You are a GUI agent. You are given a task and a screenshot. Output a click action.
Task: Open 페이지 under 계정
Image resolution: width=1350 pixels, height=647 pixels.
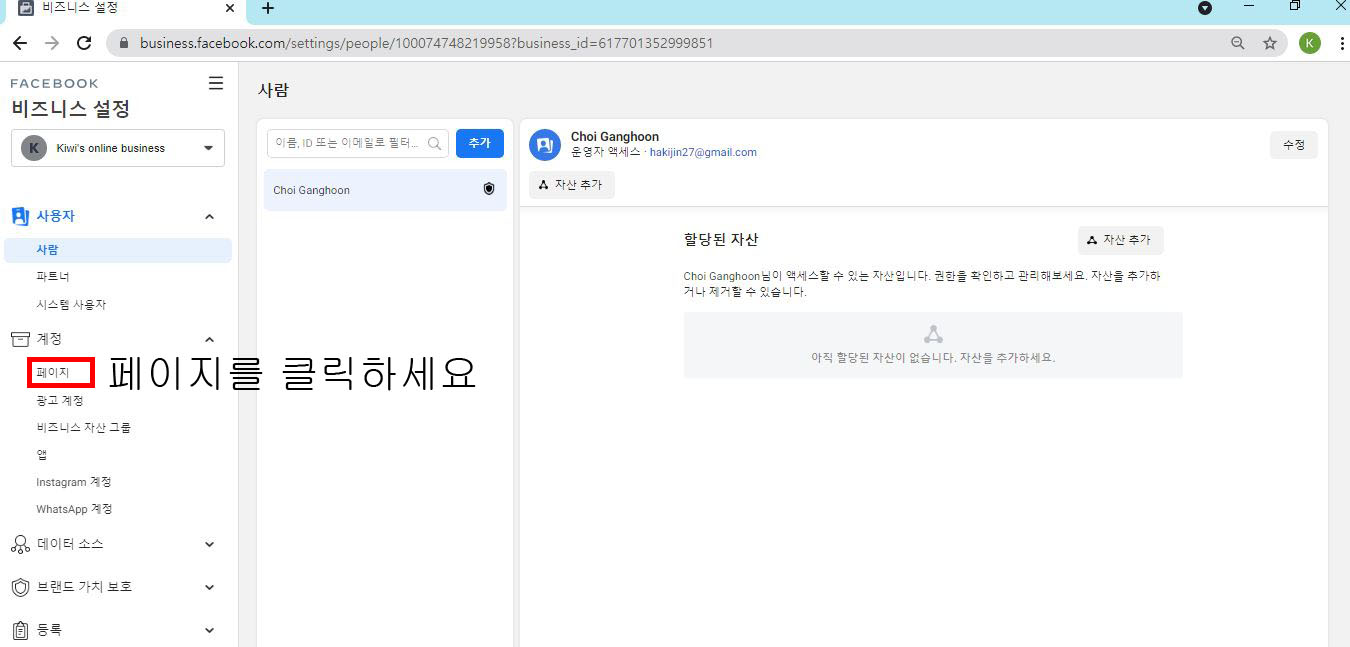[53, 372]
